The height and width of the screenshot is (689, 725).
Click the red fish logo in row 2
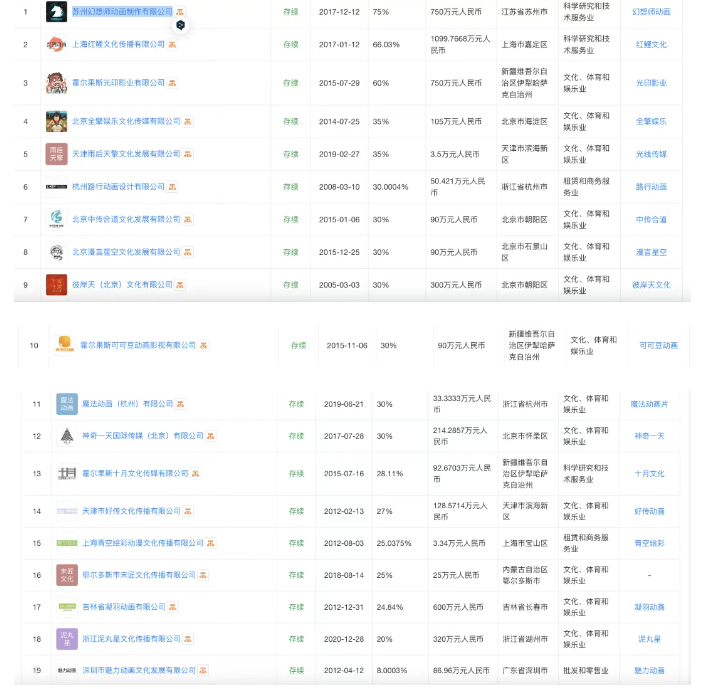(x=56, y=44)
